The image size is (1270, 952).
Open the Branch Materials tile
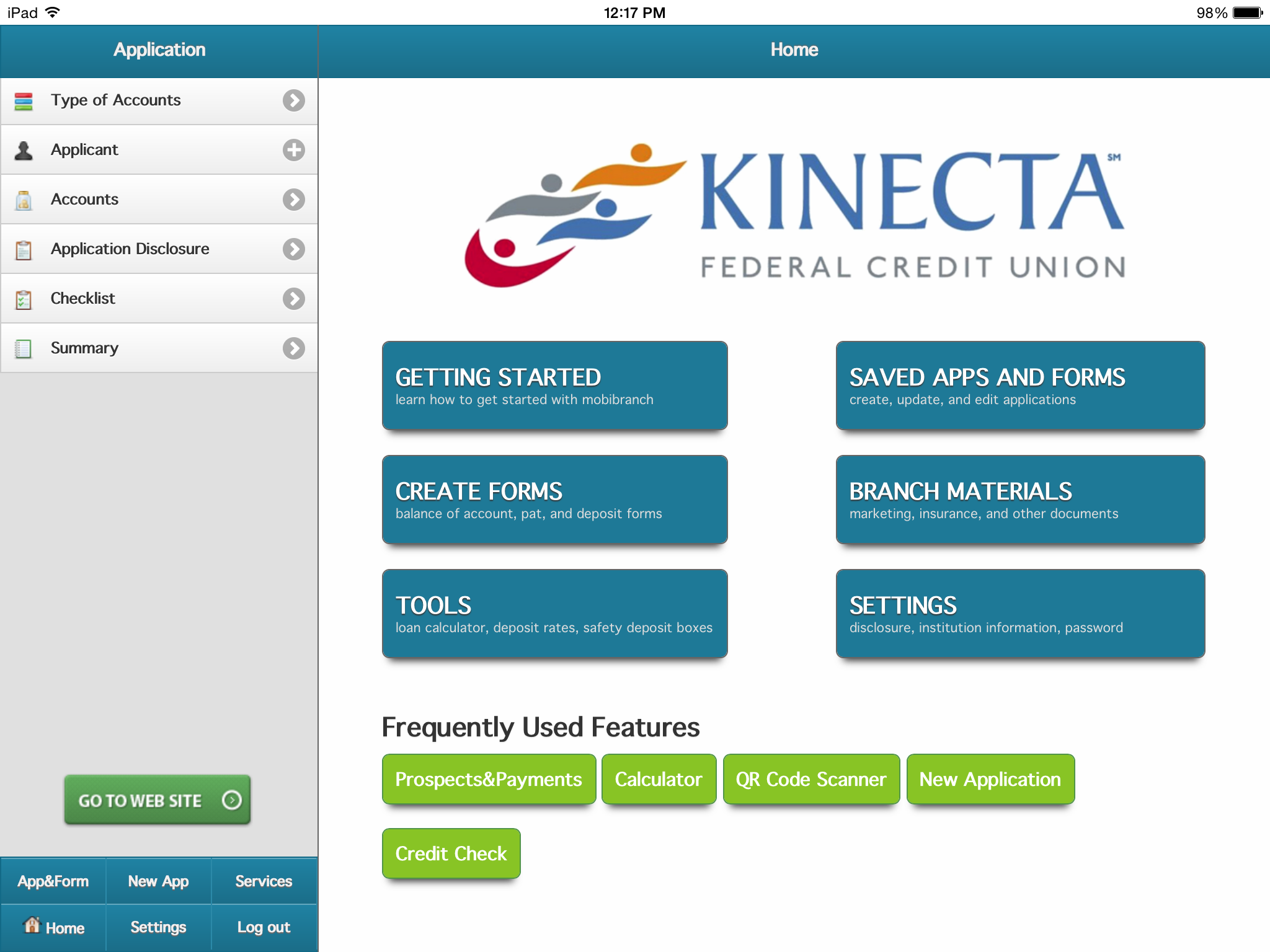tap(1020, 500)
